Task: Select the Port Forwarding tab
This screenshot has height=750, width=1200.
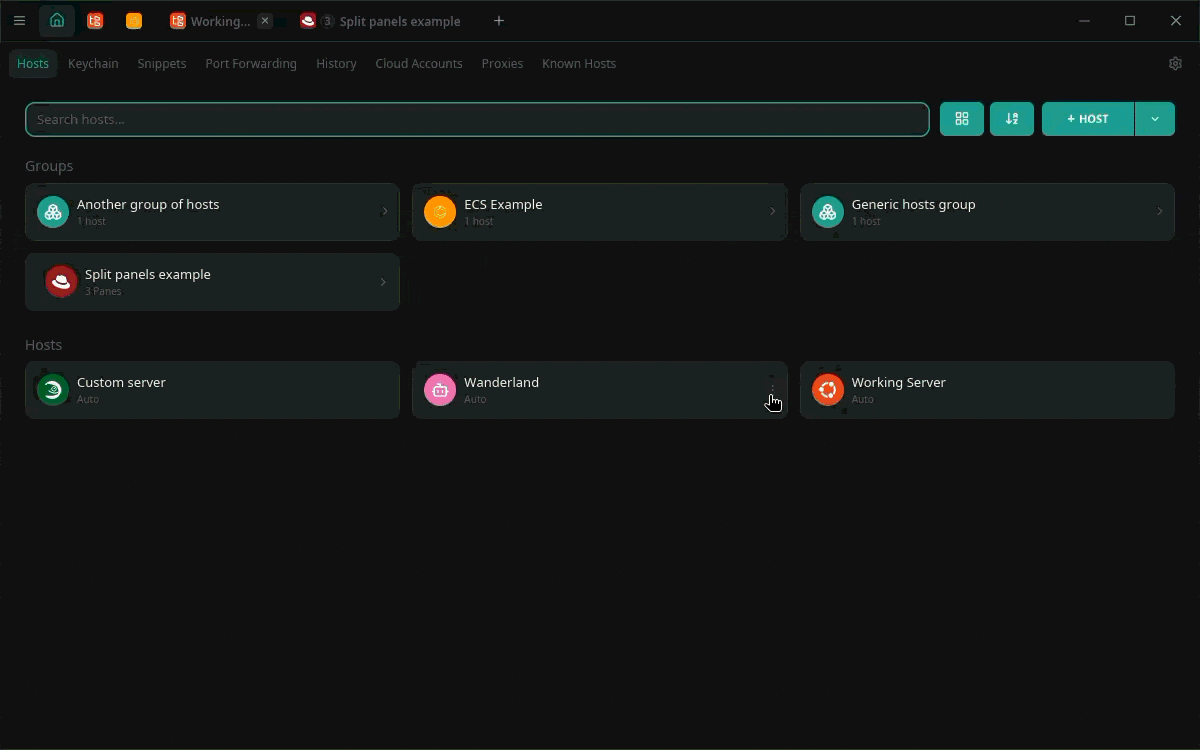Action: pos(251,63)
